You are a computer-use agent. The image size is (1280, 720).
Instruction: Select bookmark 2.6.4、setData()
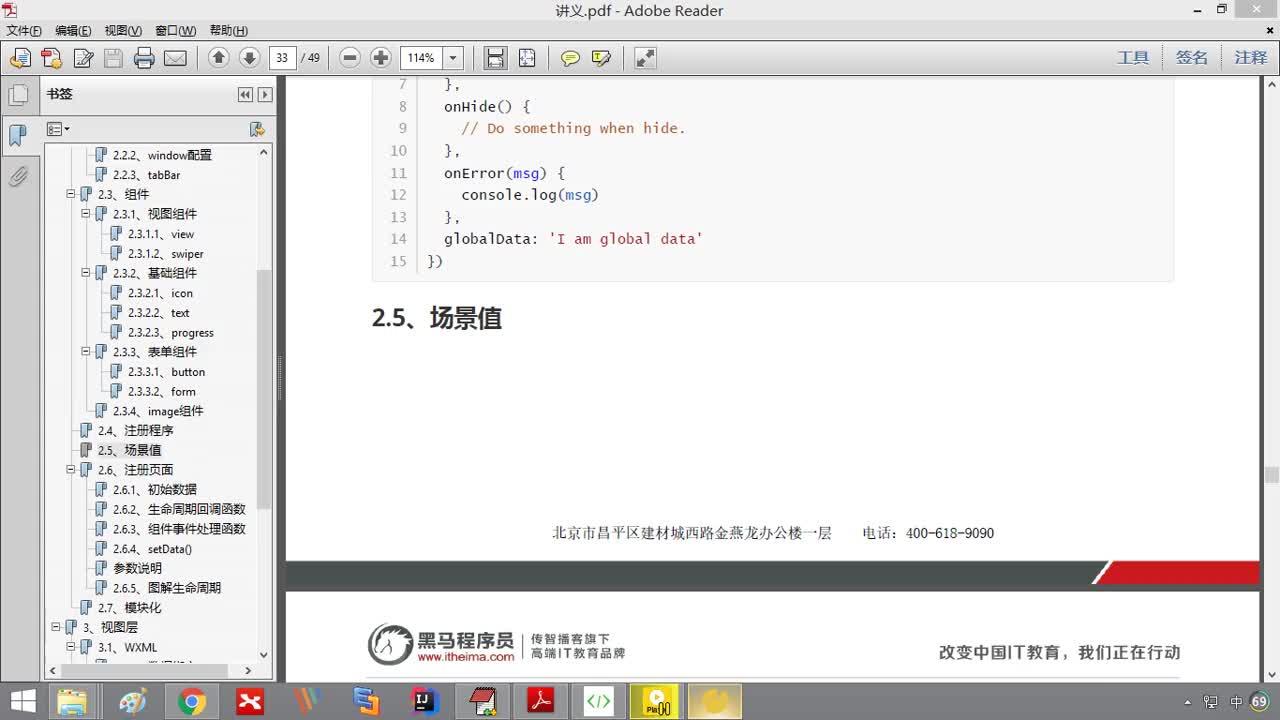[x=152, y=549]
